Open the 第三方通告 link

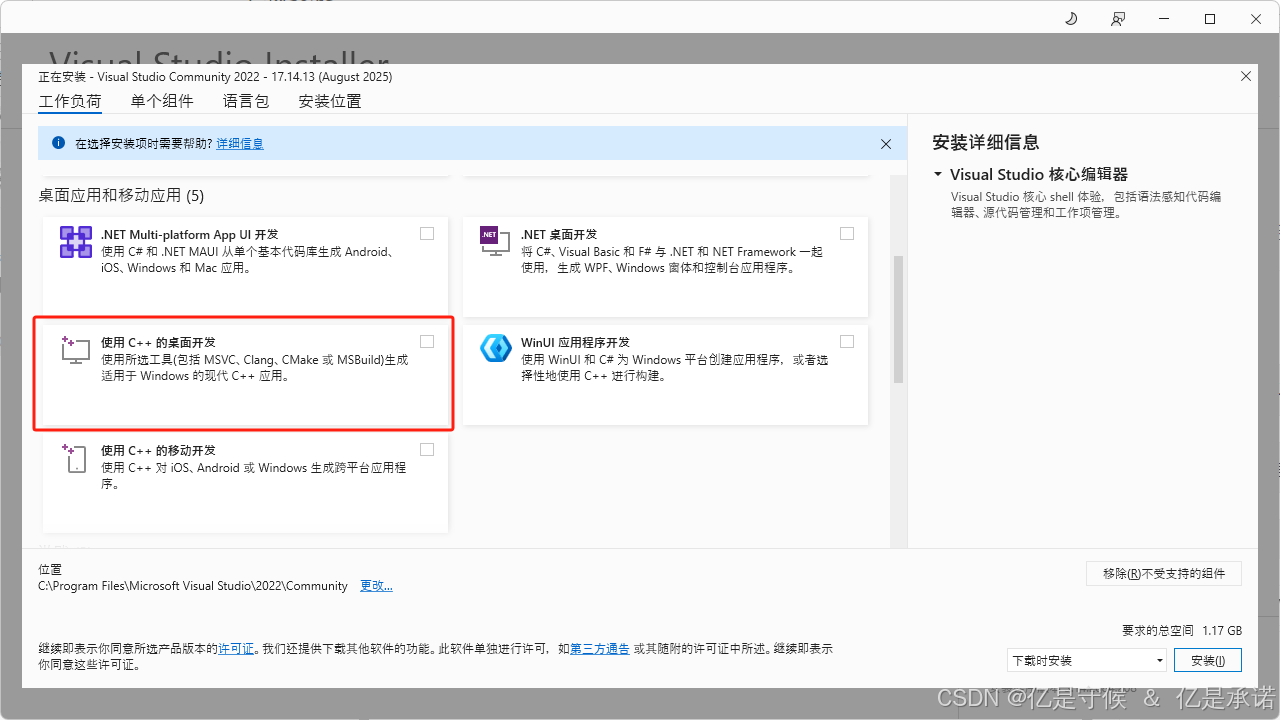pos(600,649)
